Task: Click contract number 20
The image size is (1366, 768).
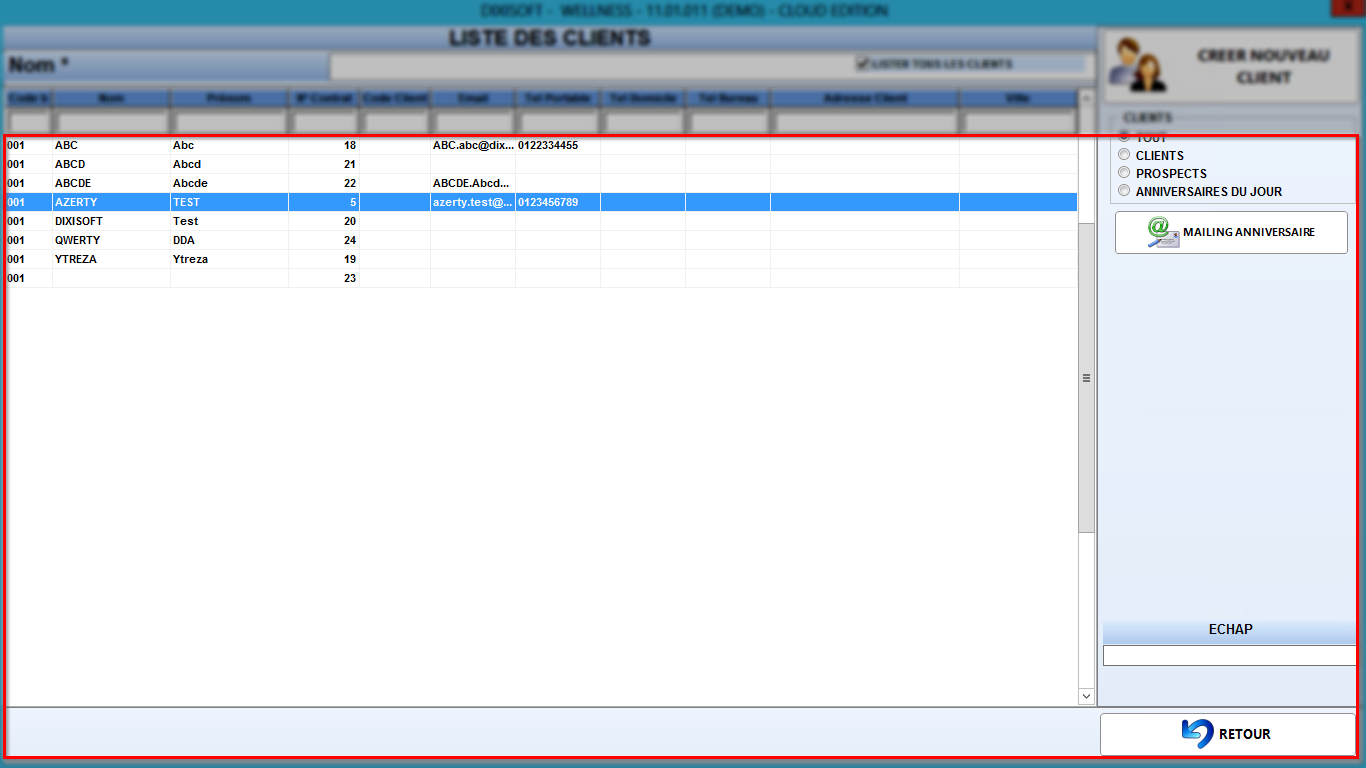Action: tap(349, 221)
